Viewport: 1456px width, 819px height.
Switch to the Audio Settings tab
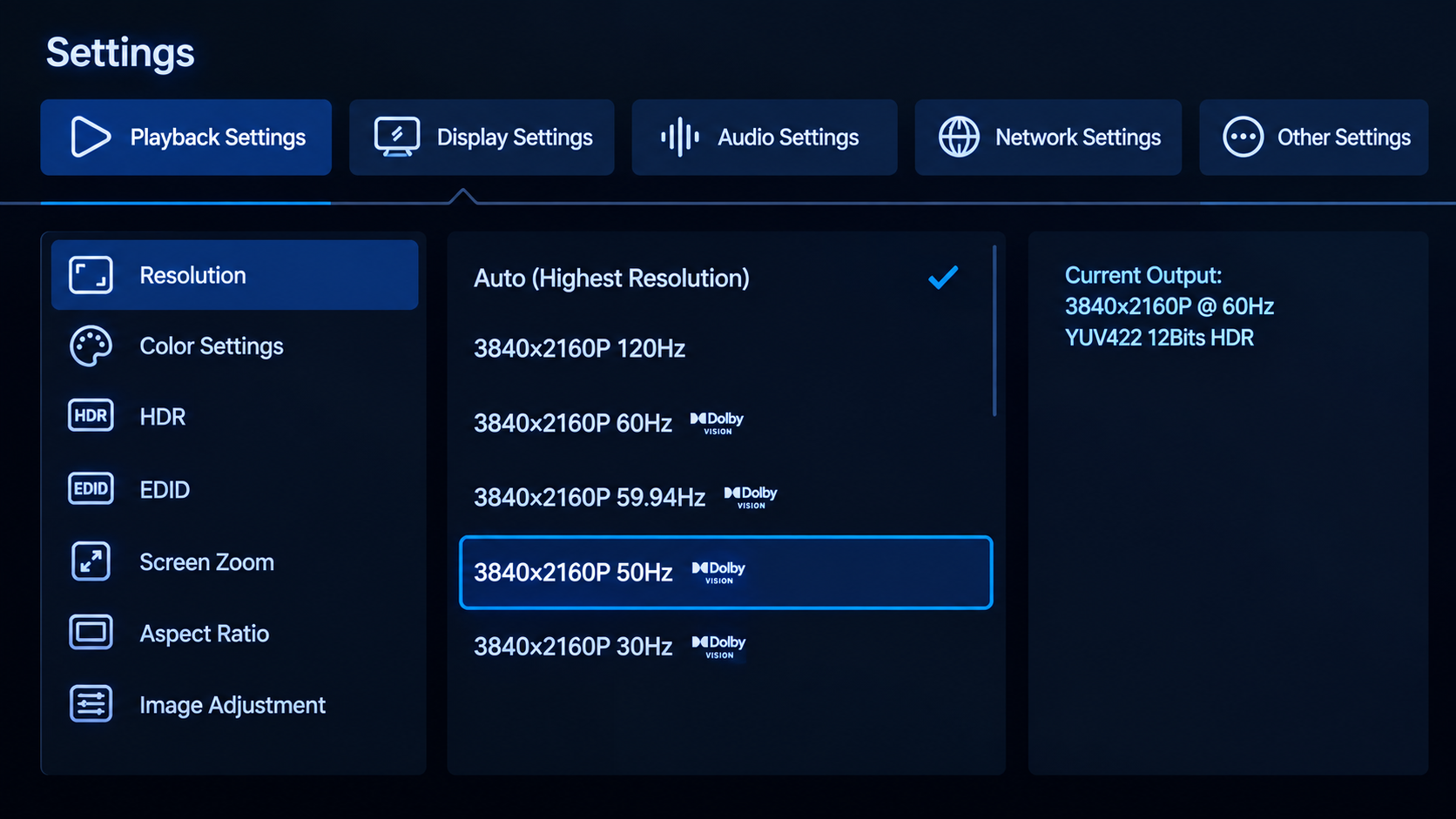pos(765,137)
